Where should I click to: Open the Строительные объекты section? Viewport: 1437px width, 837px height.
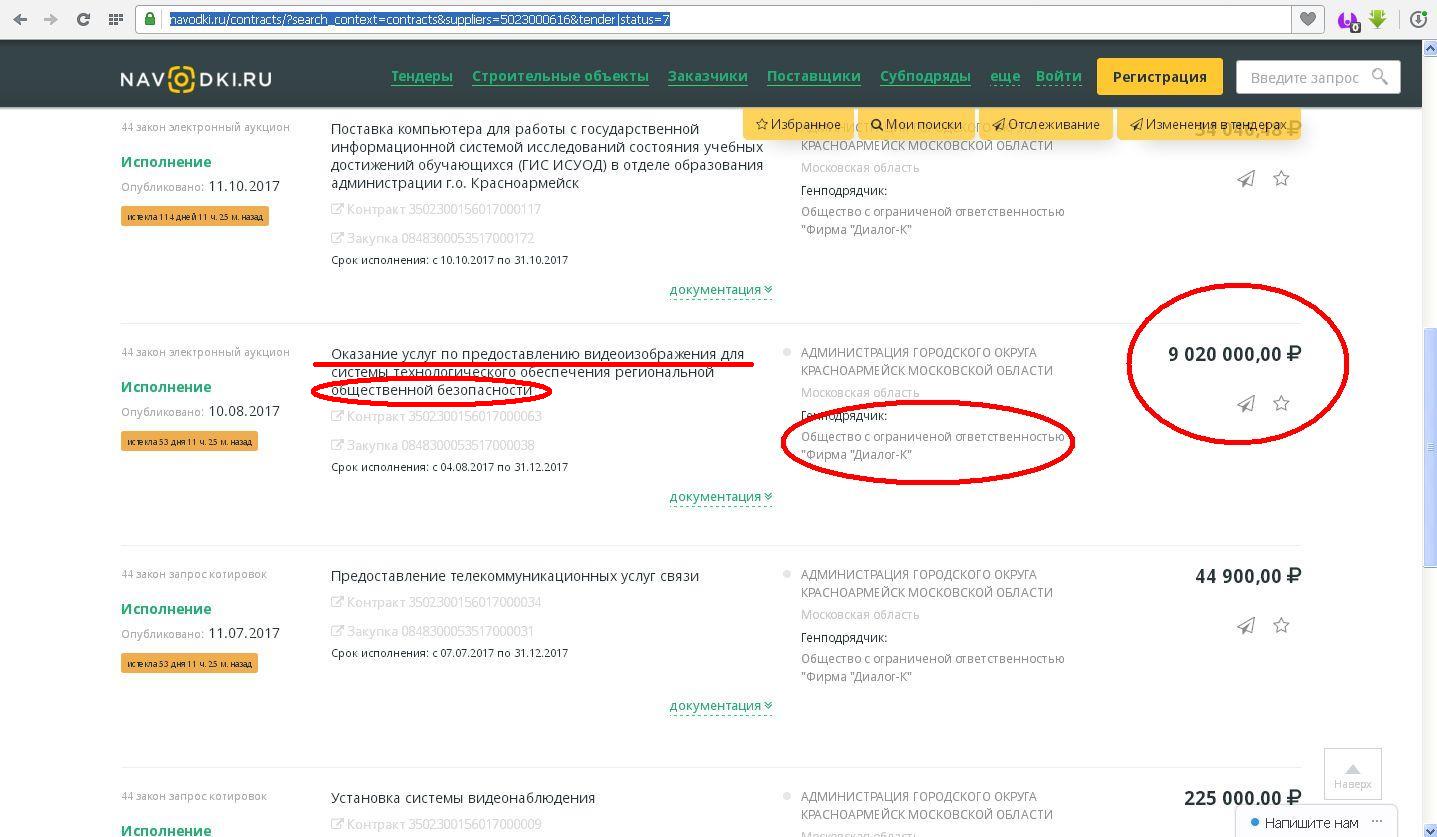[x=560, y=76]
